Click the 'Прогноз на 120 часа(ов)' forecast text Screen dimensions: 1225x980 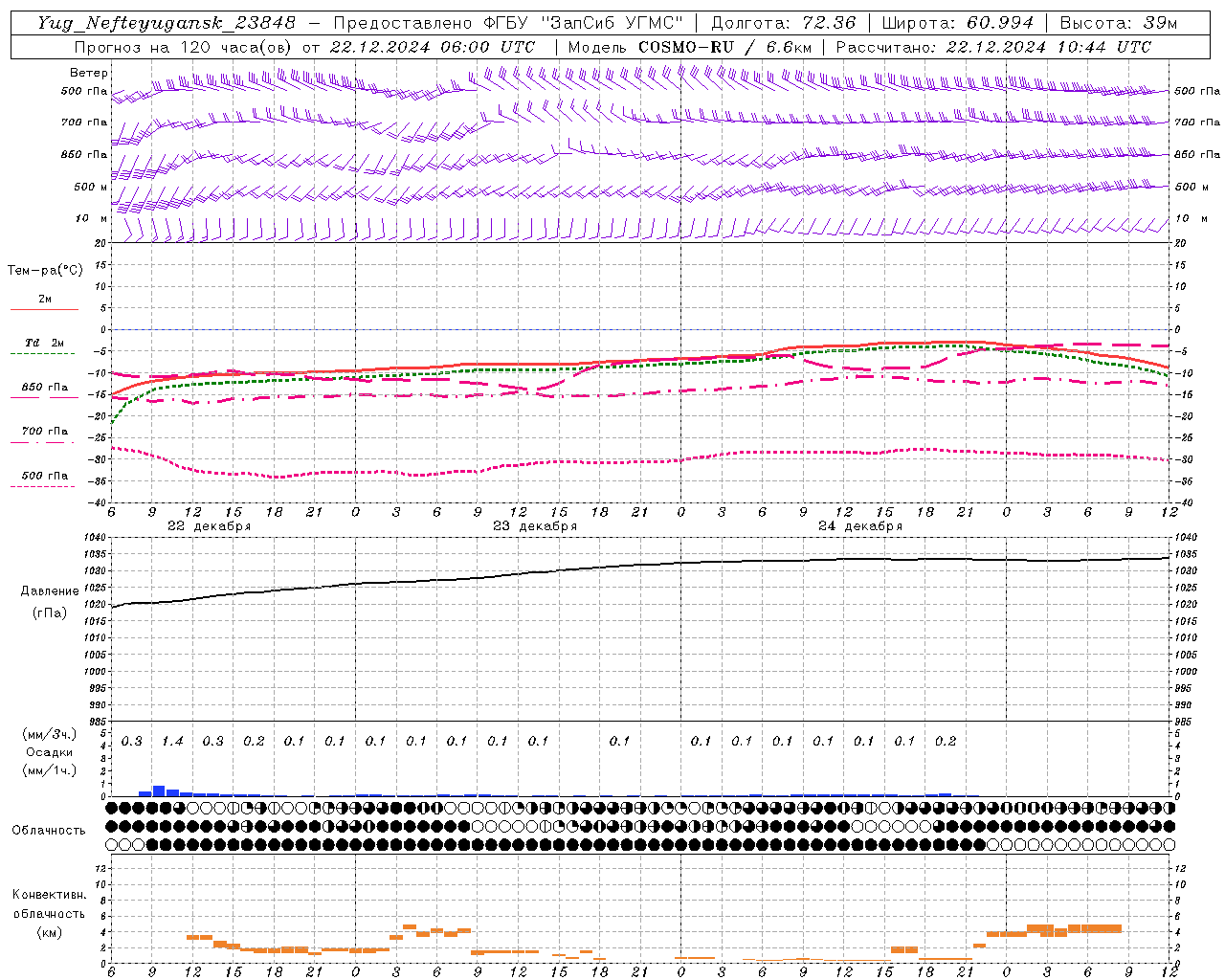tap(185, 47)
